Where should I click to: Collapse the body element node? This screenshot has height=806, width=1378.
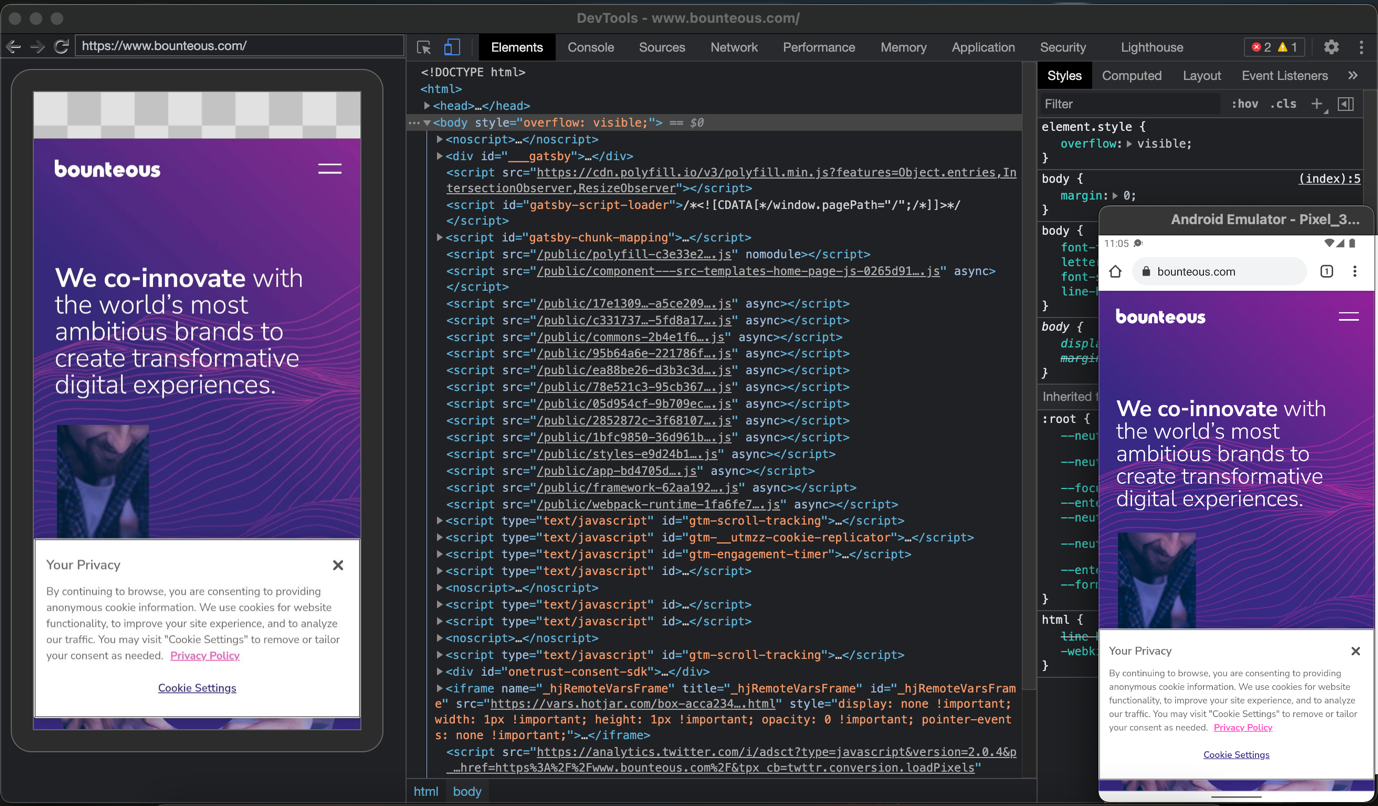427,123
